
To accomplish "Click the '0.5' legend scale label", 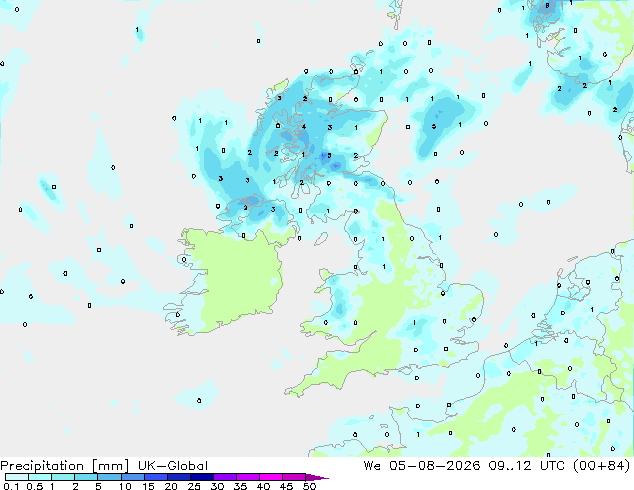I will [35, 486].
